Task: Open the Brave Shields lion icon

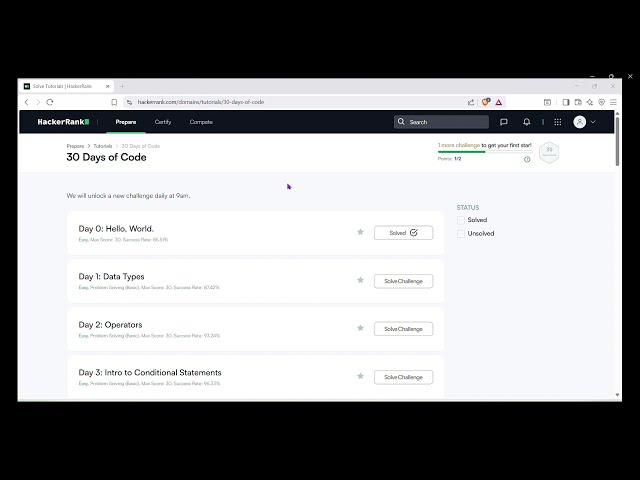Action: click(485, 102)
